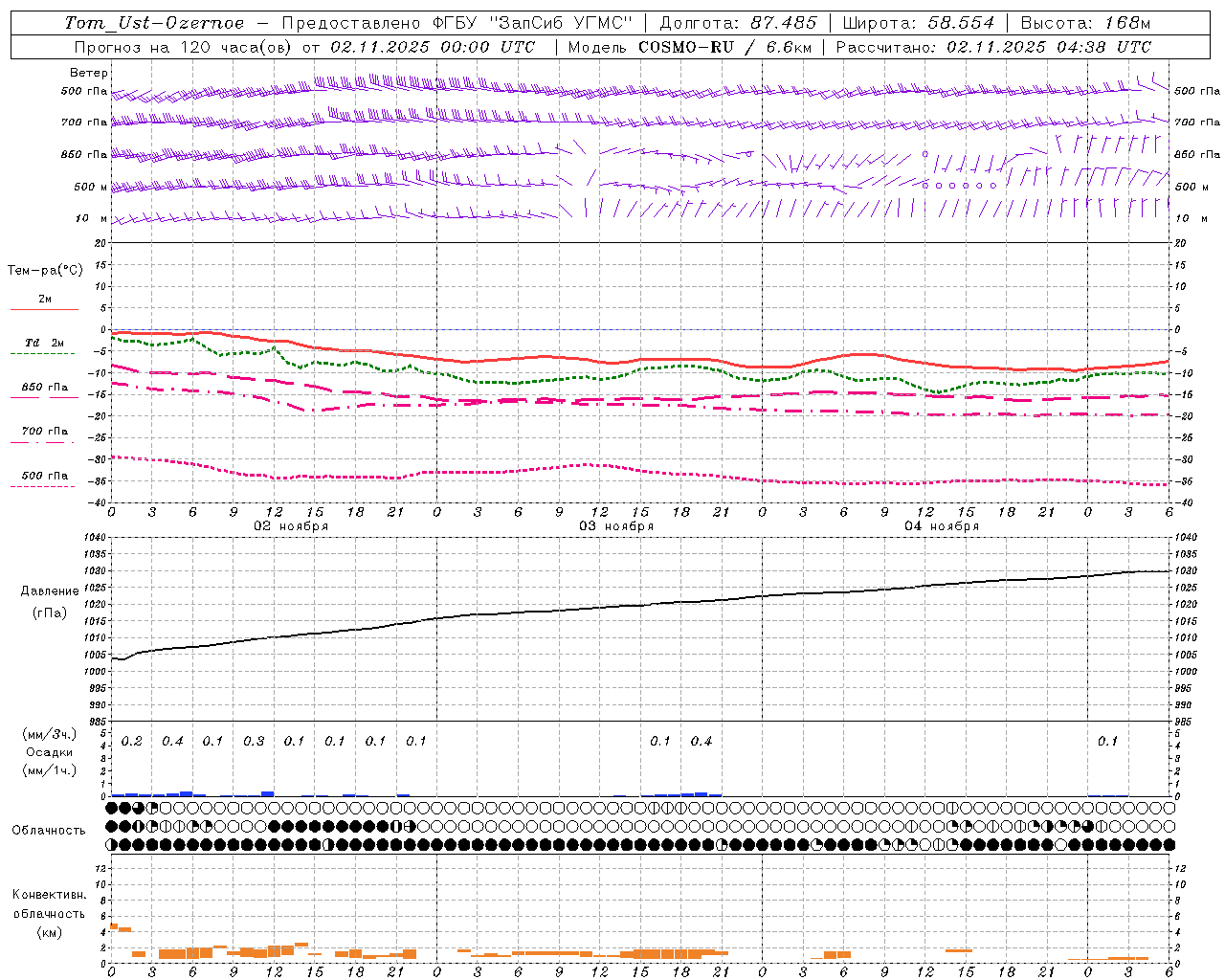Click the "(мм/1ч.)" precipitation unit label
The width and height of the screenshot is (1225, 980).
[x=49, y=770]
